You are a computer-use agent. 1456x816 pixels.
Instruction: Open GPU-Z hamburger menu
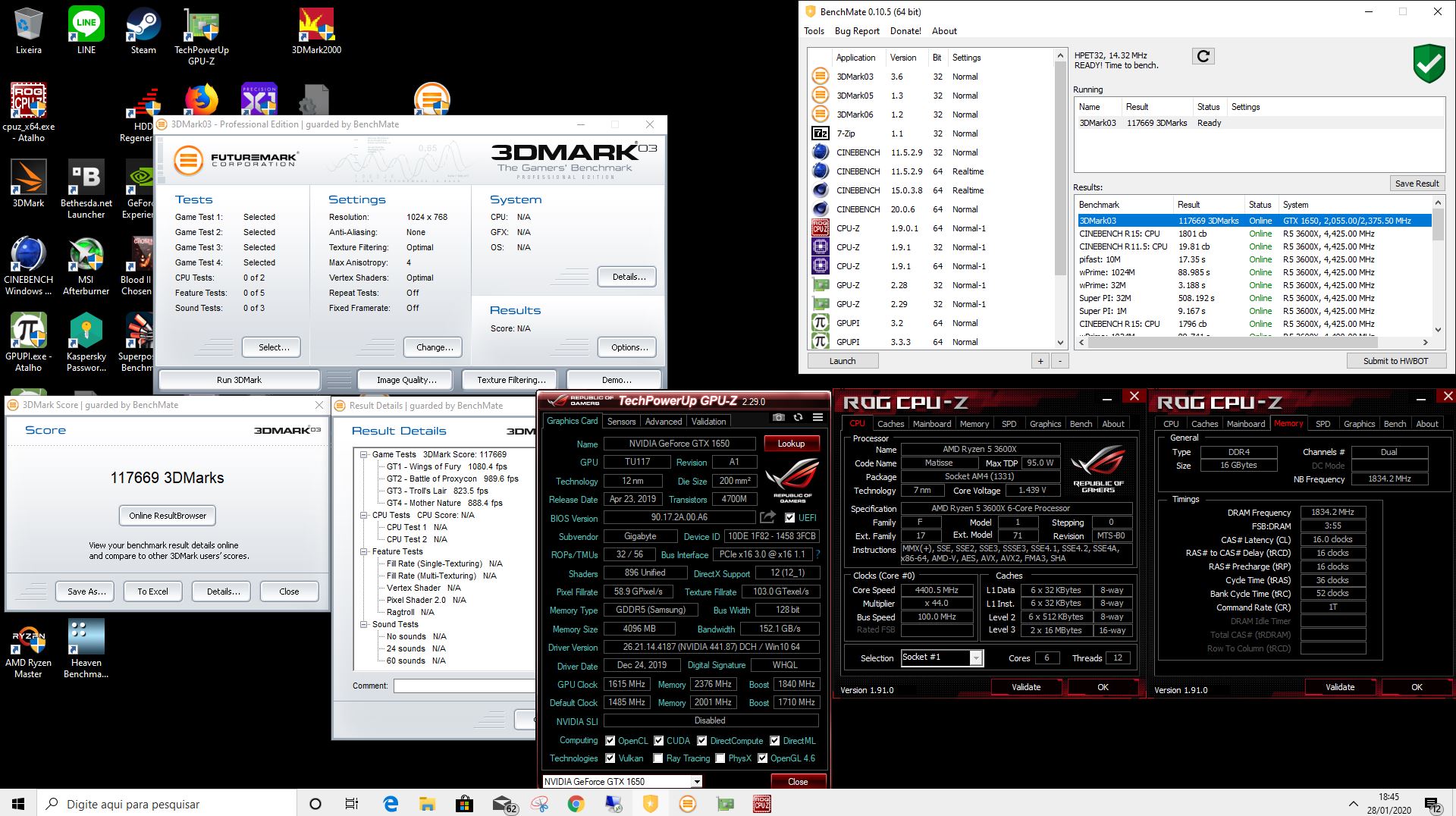point(817,417)
